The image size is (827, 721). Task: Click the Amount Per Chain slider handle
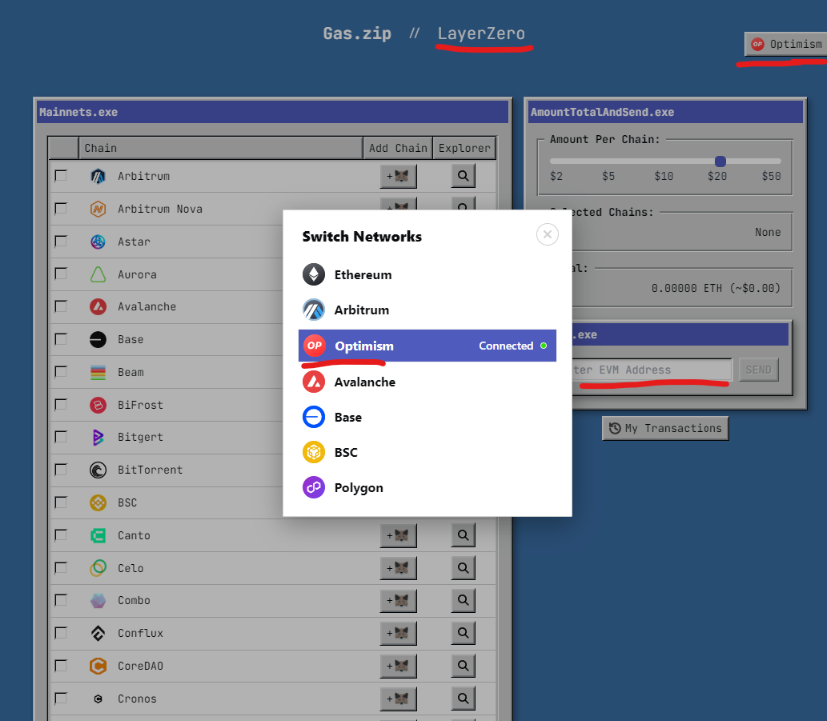tap(720, 161)
